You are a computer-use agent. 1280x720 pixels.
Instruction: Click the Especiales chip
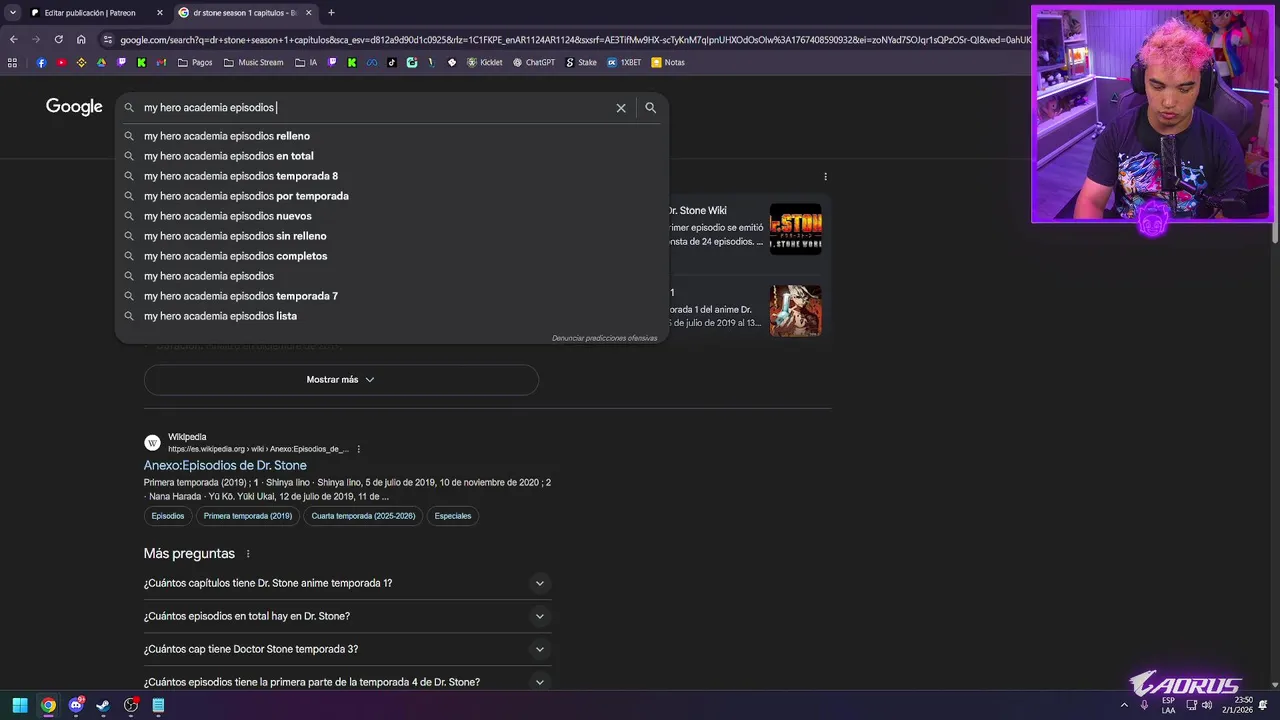453,516
